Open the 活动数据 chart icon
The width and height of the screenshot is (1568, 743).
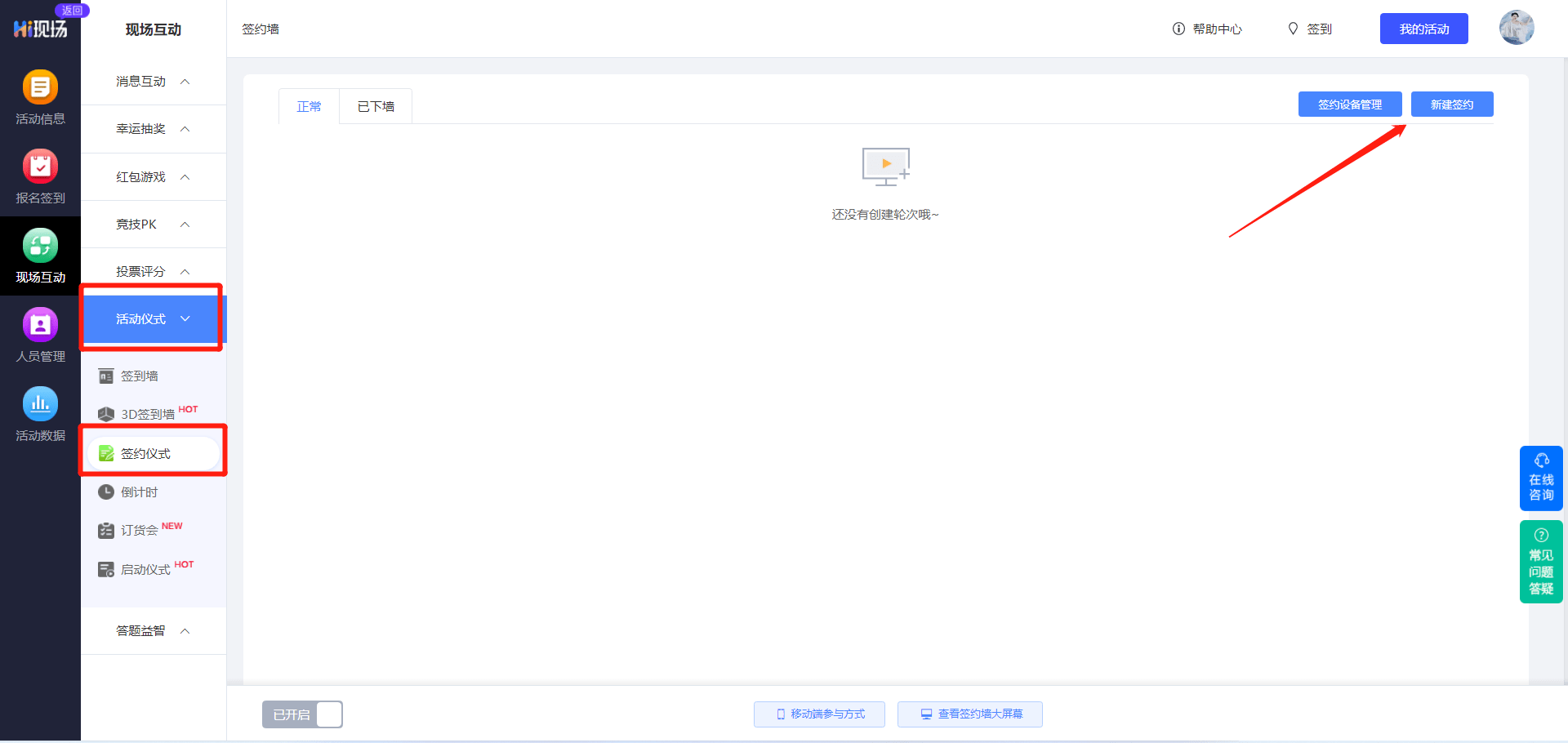click(40, 405)
